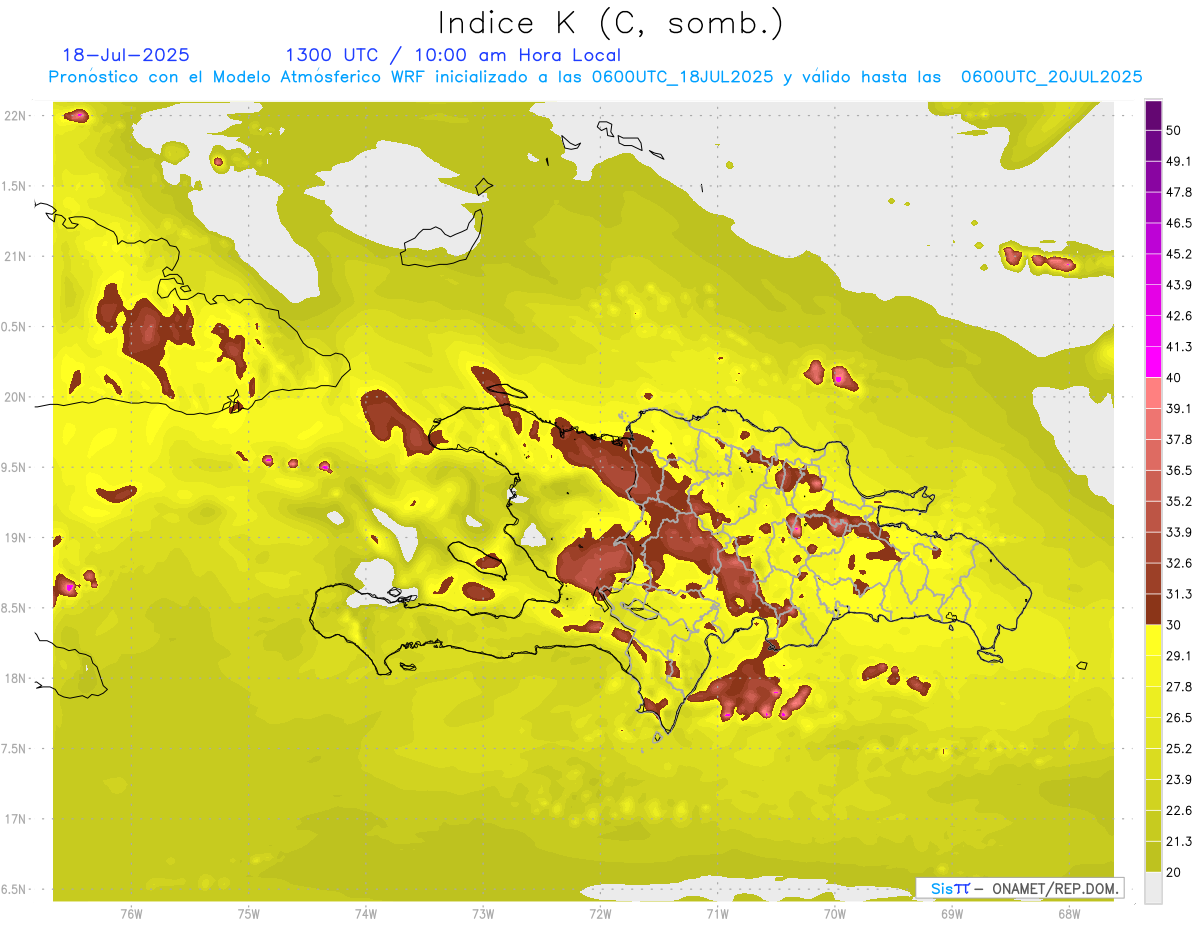Pick the olive swatch between 20 and 21.3

point(1153,856)
